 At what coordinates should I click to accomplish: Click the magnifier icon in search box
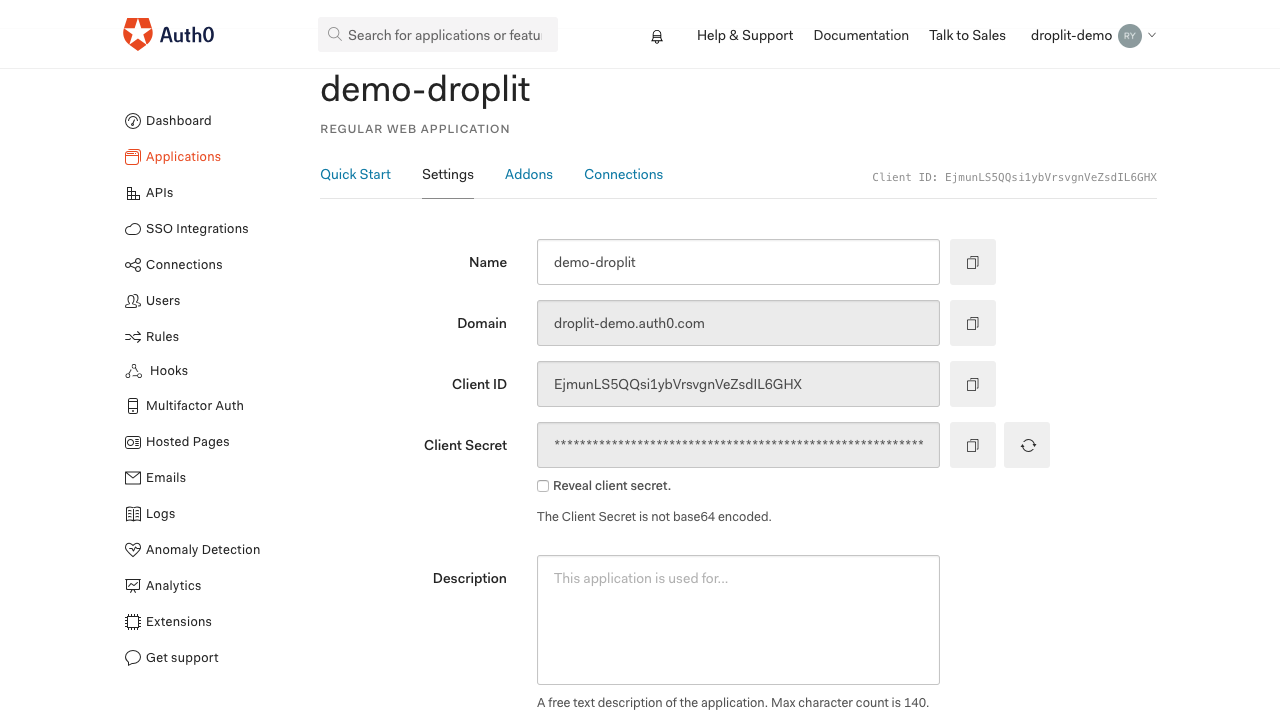(x=335, y=34)
